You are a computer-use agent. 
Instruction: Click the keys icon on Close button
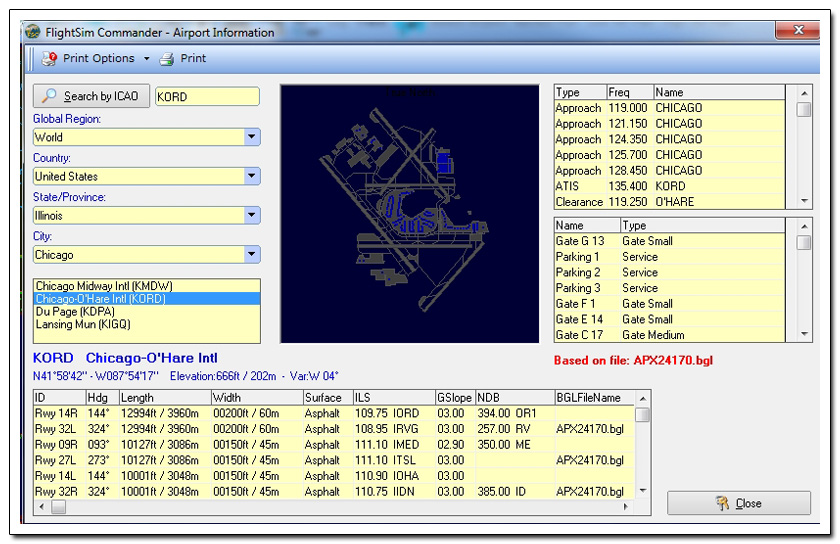(723, 503)
